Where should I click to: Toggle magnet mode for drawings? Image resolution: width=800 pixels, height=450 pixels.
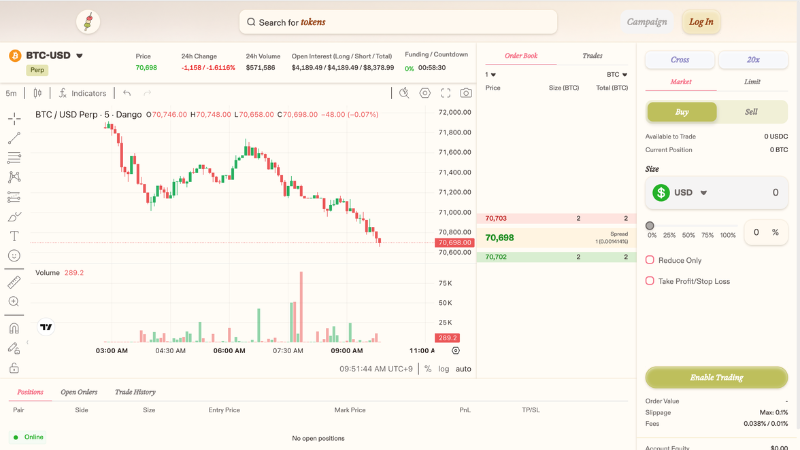click(x=14, y=328)
